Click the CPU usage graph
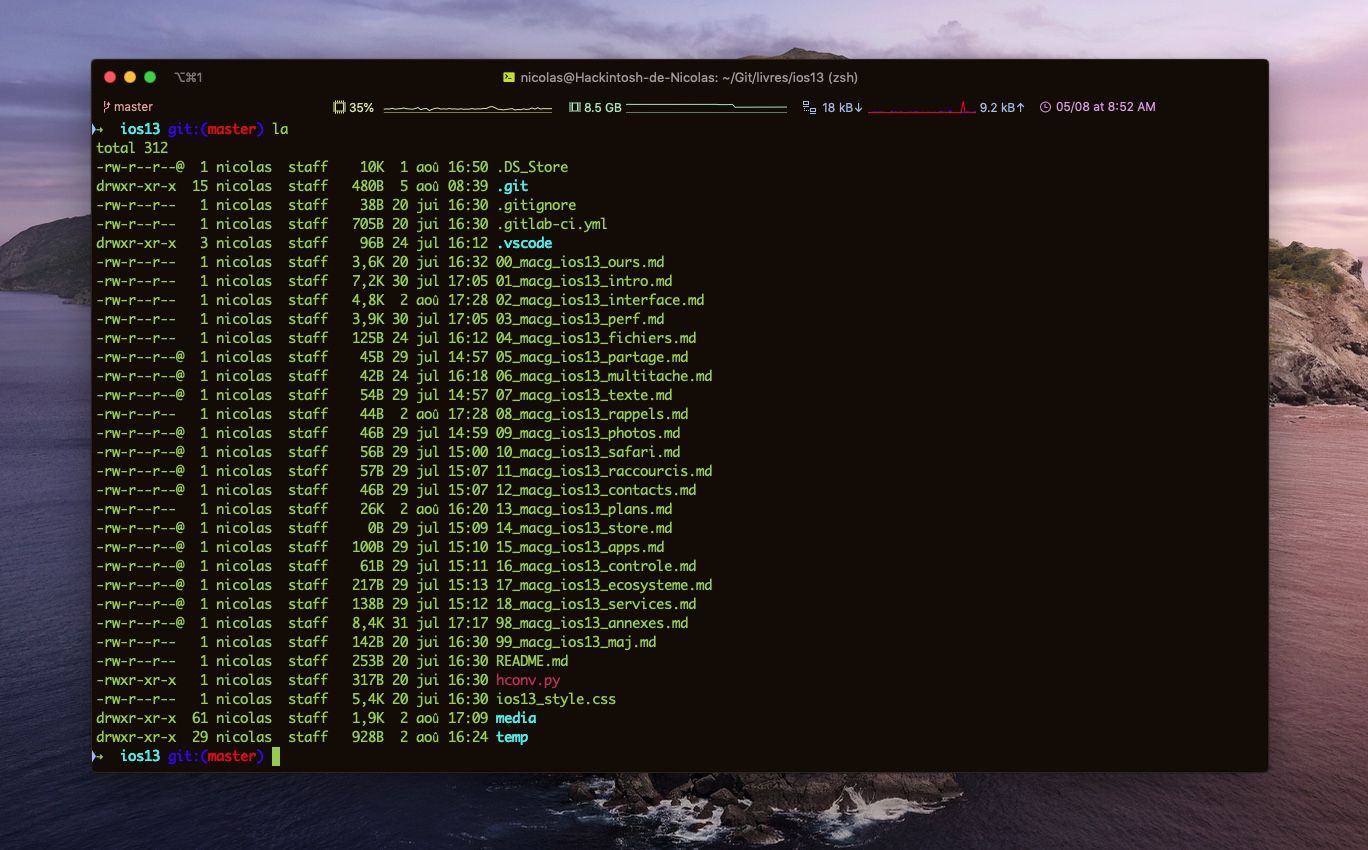 (x=467, y=108)
